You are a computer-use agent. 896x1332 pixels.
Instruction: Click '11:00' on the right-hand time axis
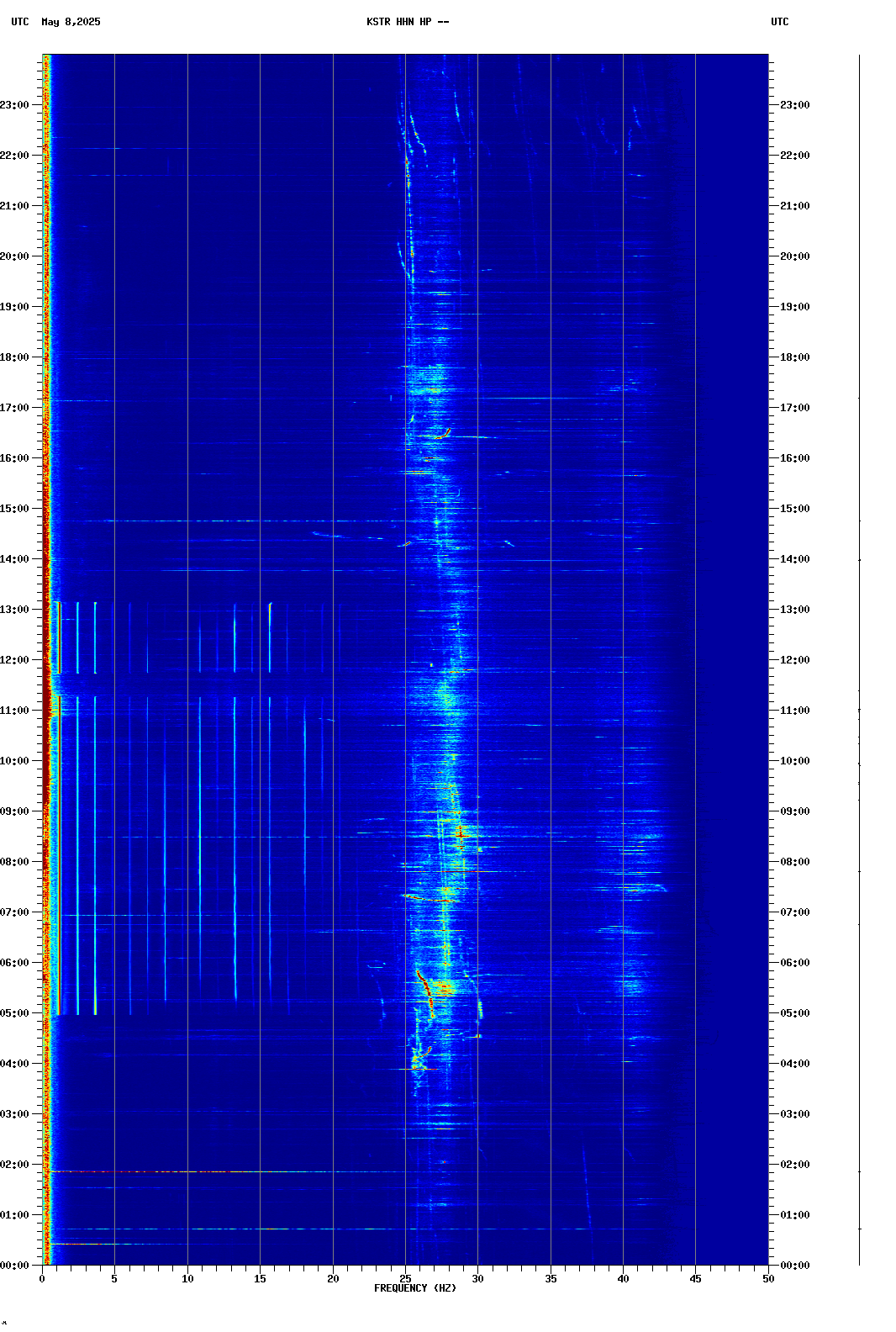[x=795, y=711]
